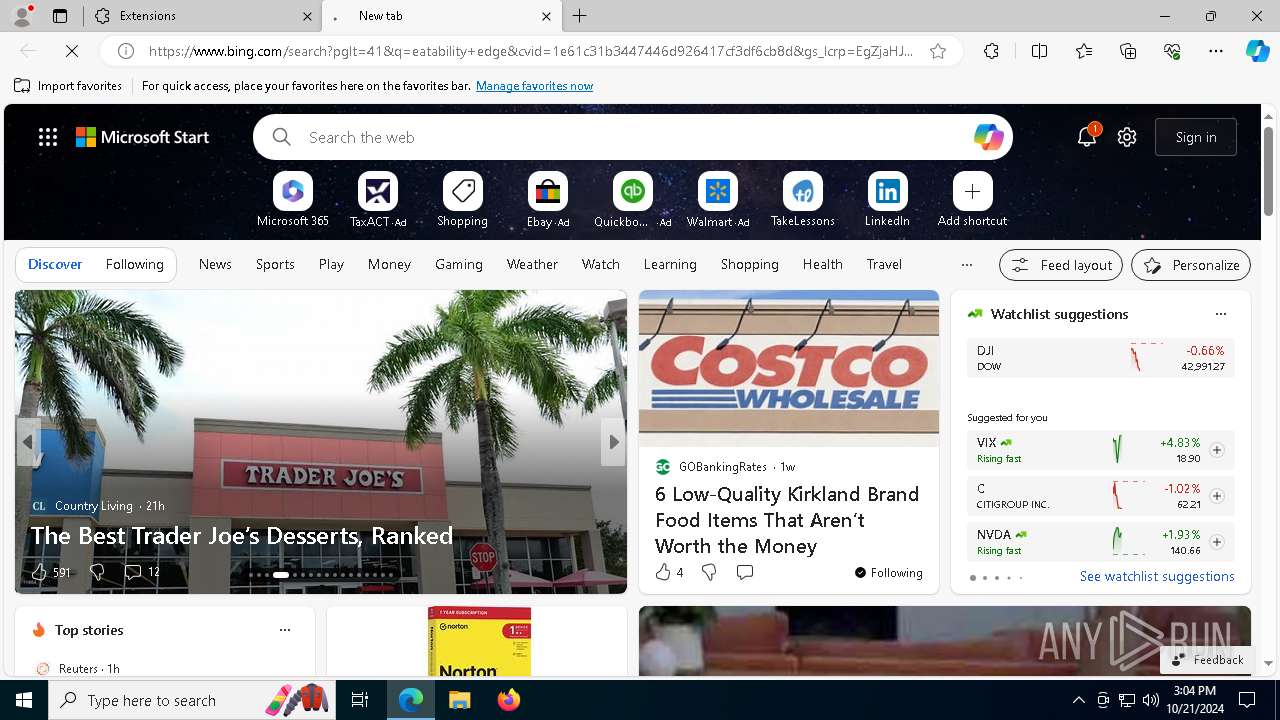Open See watchlist suggestions link
1280x720 pixels.
(1157, 576)
